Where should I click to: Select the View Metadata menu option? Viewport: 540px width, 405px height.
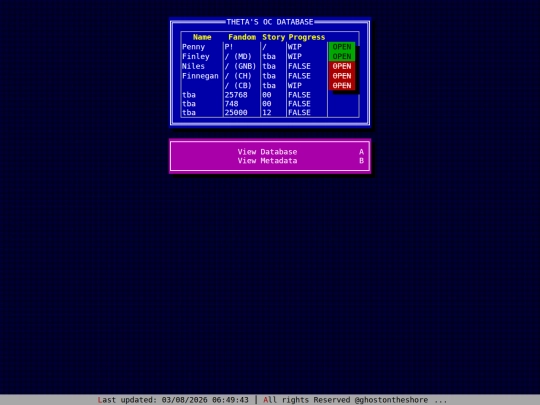pos(267,161)
